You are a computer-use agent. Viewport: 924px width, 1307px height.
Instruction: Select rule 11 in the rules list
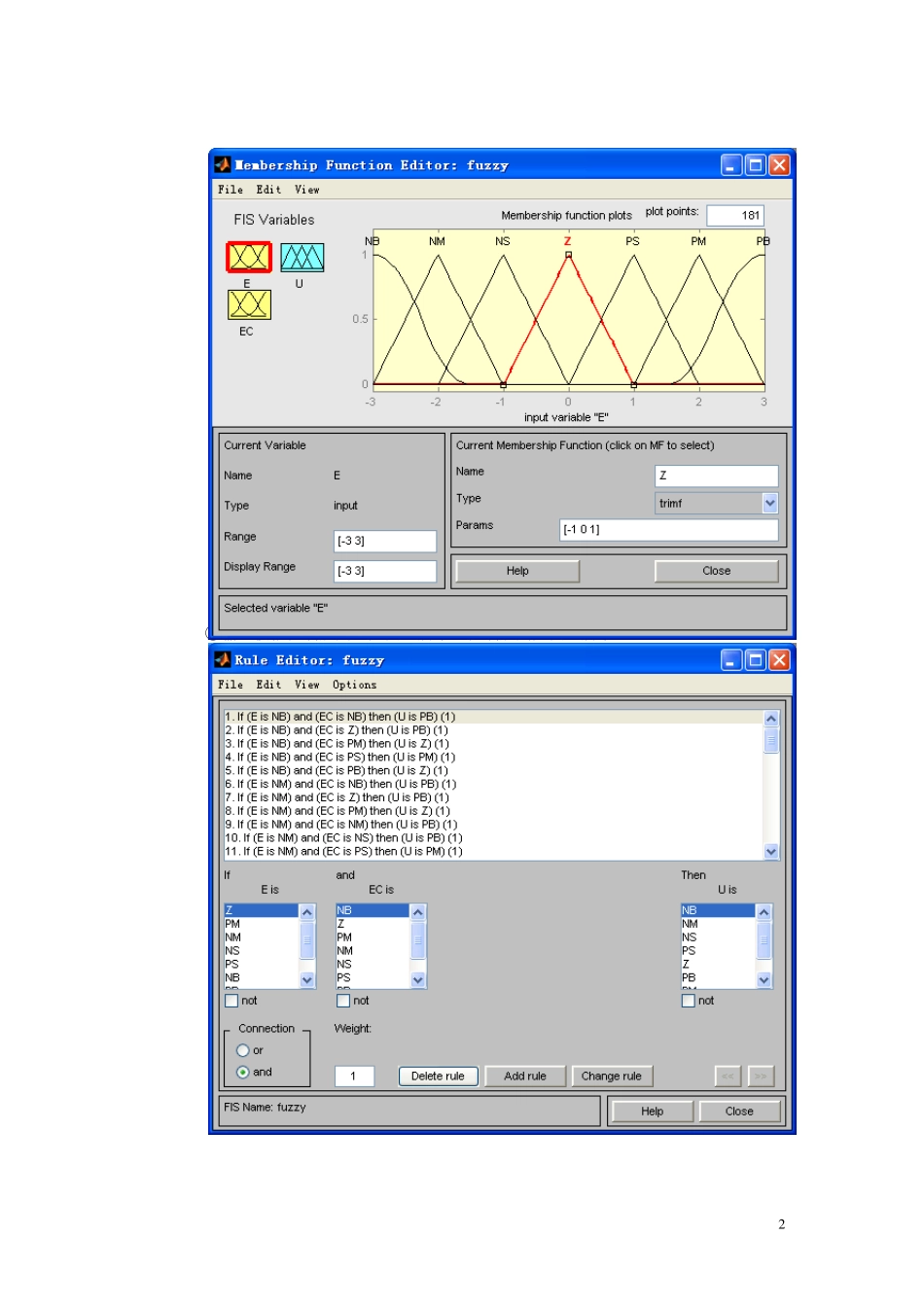coord(494,852)
